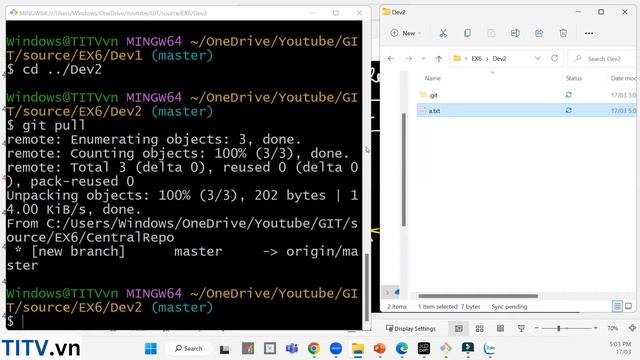Open the See more ellipsis menu
The height and width of the screenshot is (360, 640).
click(x=589, y=33)
